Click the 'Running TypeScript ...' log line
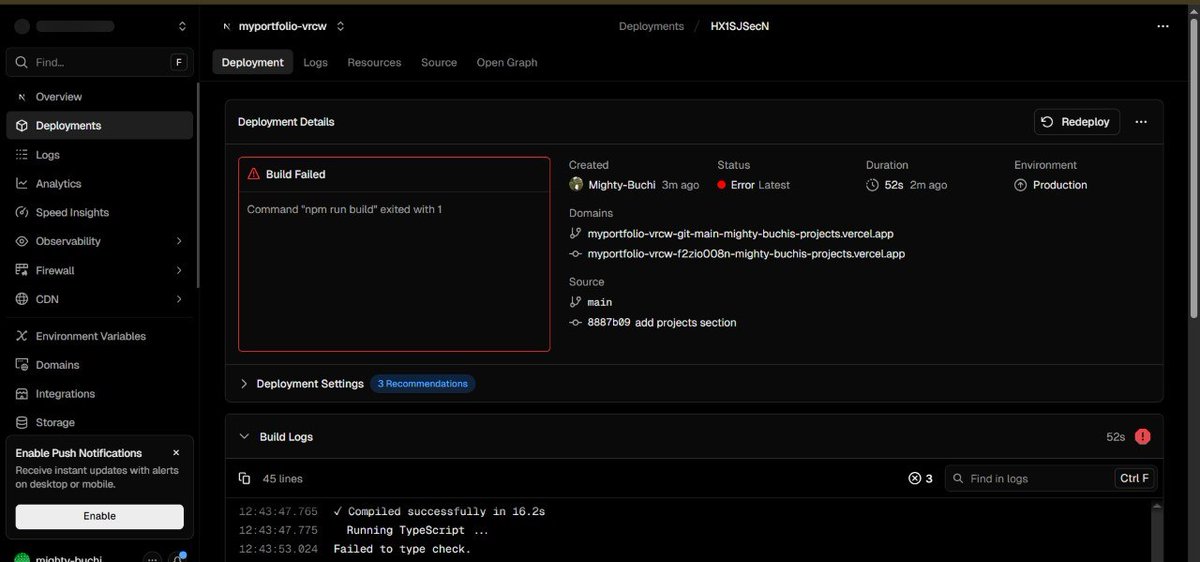1200x562 pixels. (x=417, y=530)
